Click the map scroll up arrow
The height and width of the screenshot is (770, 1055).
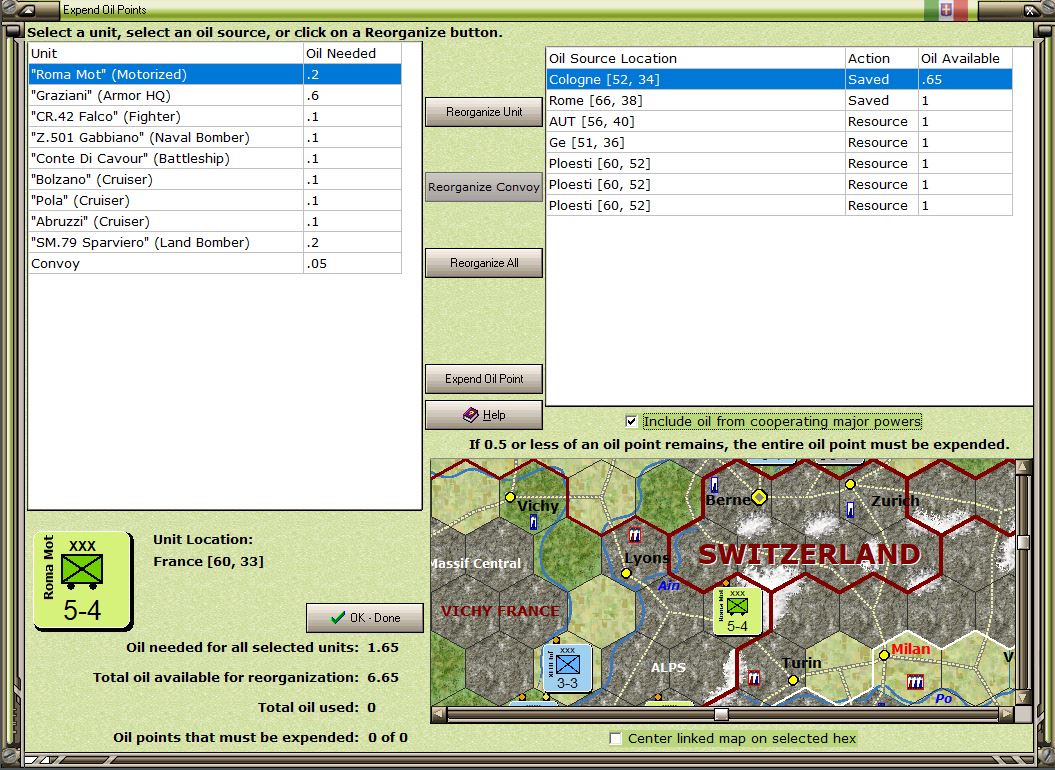pos(1023,466)
